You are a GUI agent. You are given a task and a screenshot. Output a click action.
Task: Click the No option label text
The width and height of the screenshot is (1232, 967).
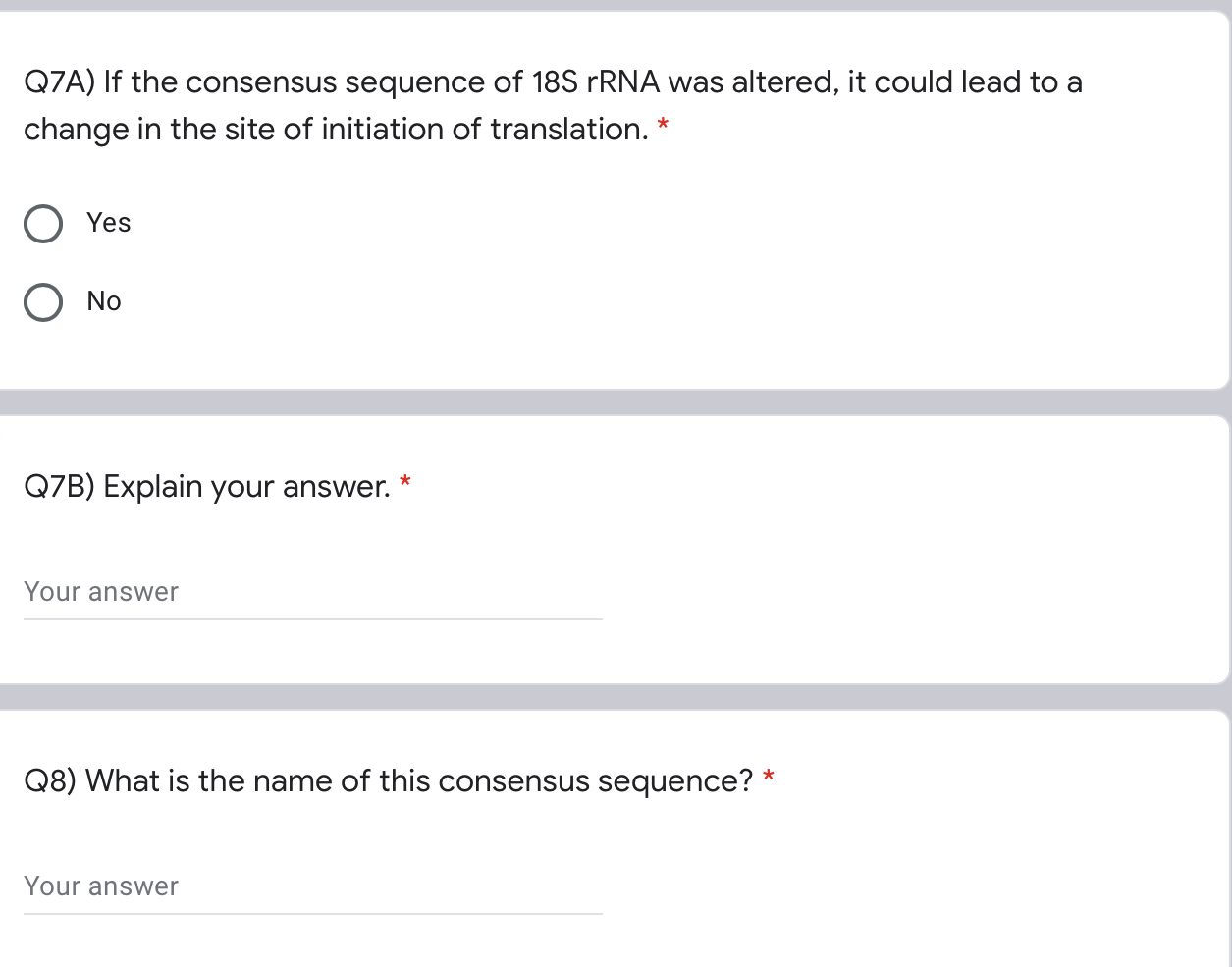[x=104, y=301]
